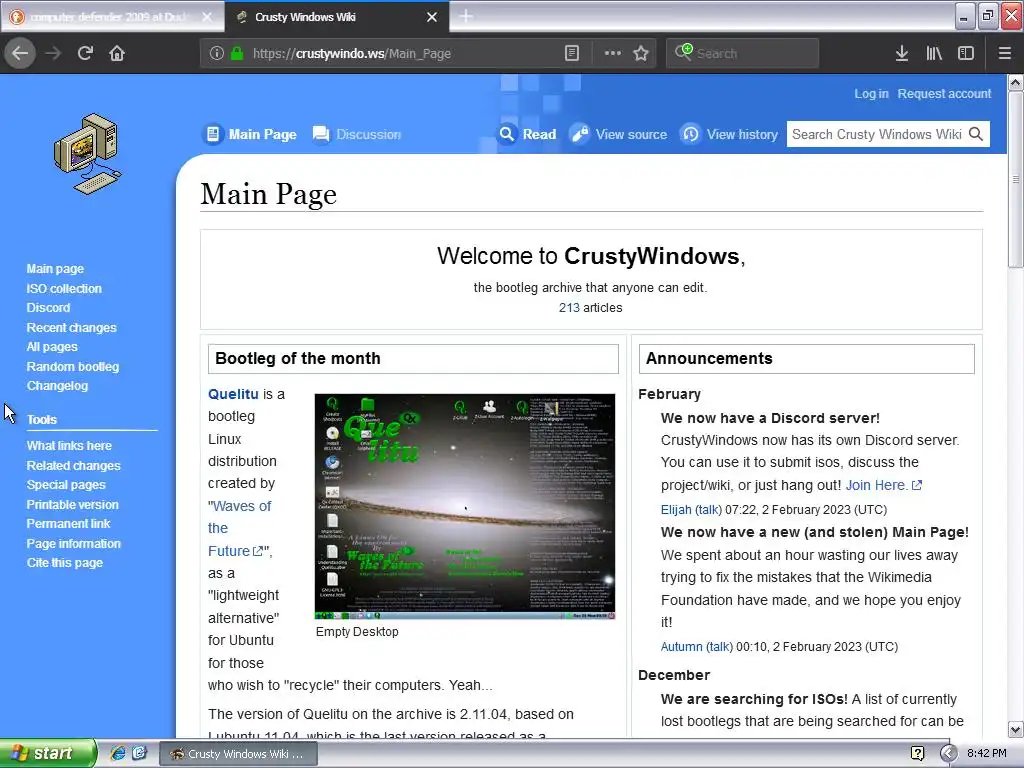The height and width of the screenshot is (768, 1024).
Task: Open ISO collection sidebar link
Action: pyautogui.click(x=64, y=288)
